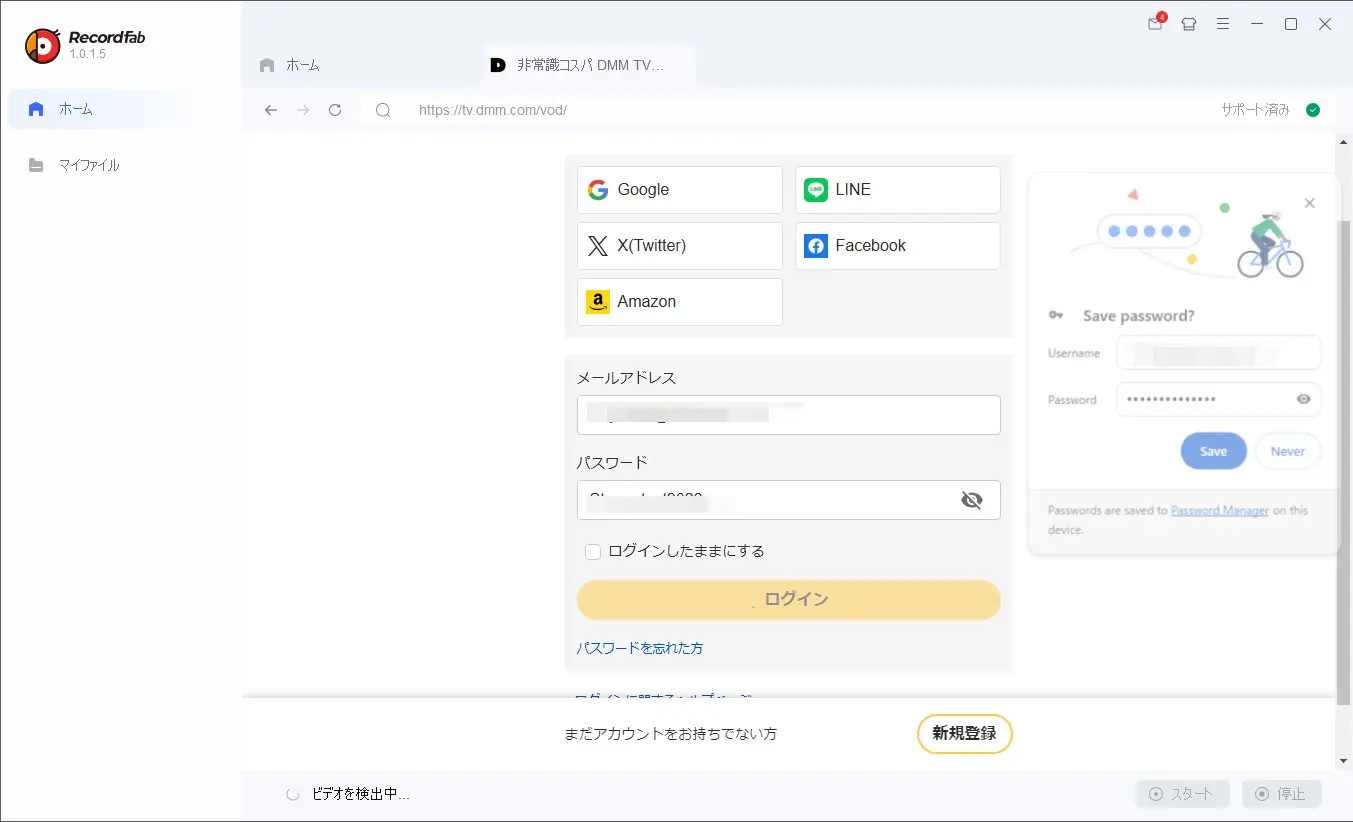Click the green supported checkmark icon
1353x822 pixels.
pyautogui.click(x=1313, y=110)
